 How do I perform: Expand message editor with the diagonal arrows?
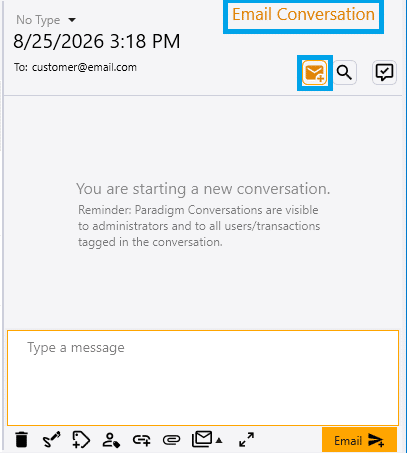tap(247, 440)
